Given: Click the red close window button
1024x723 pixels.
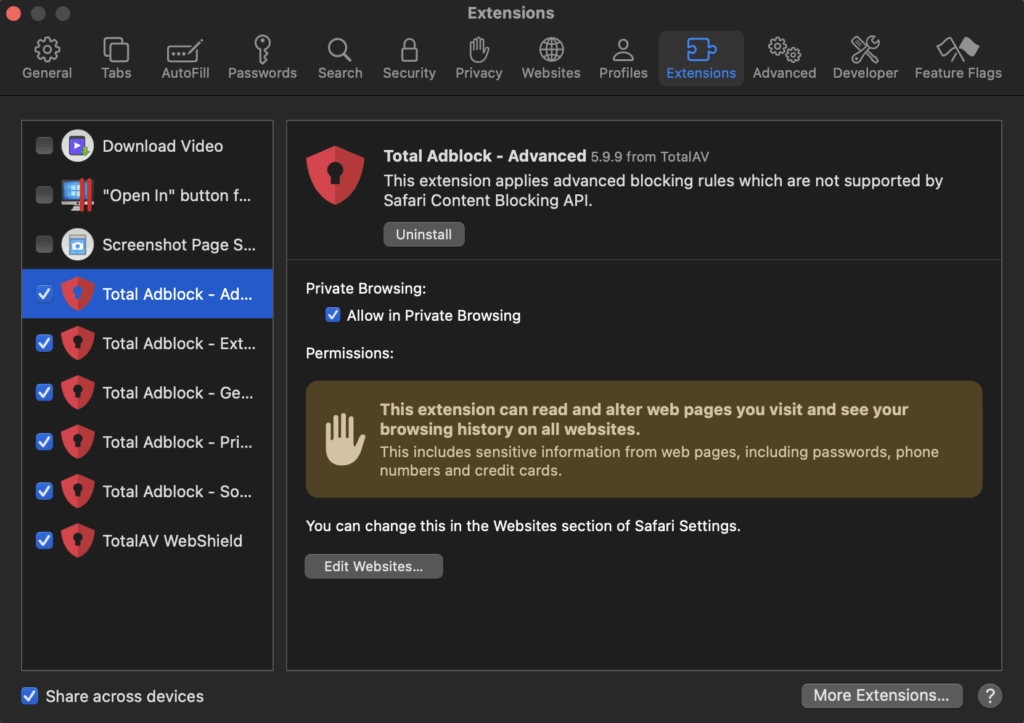Looking at the screenshot, I should 14,13.
